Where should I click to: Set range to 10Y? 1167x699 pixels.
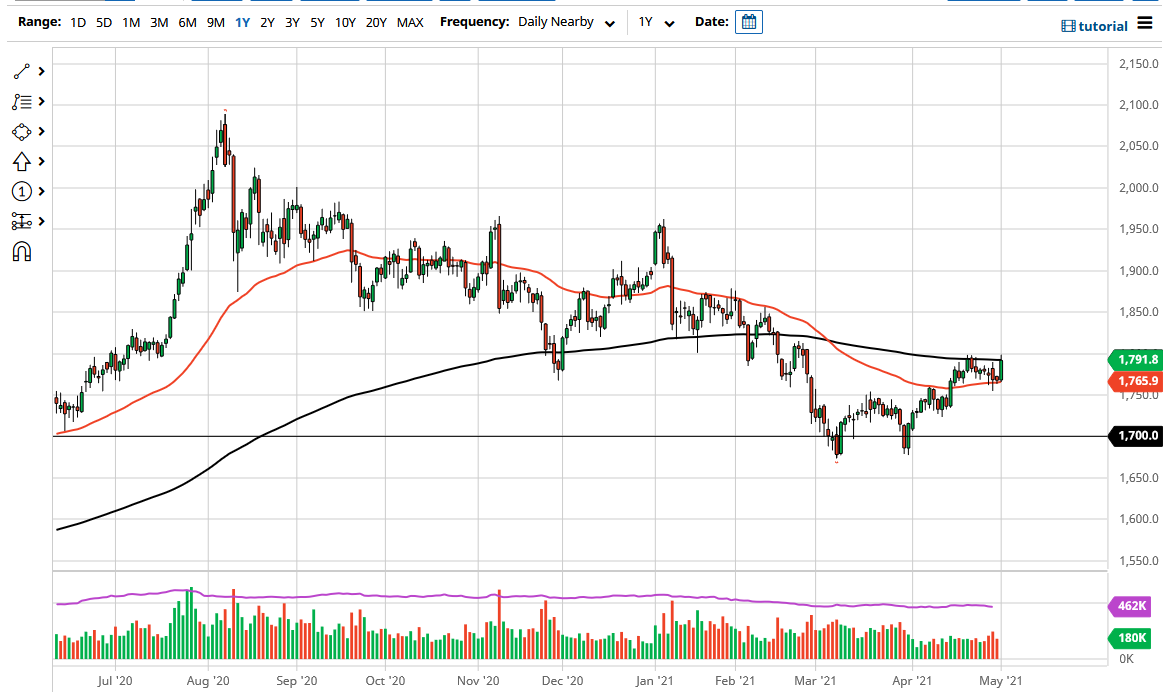point(345,22)
